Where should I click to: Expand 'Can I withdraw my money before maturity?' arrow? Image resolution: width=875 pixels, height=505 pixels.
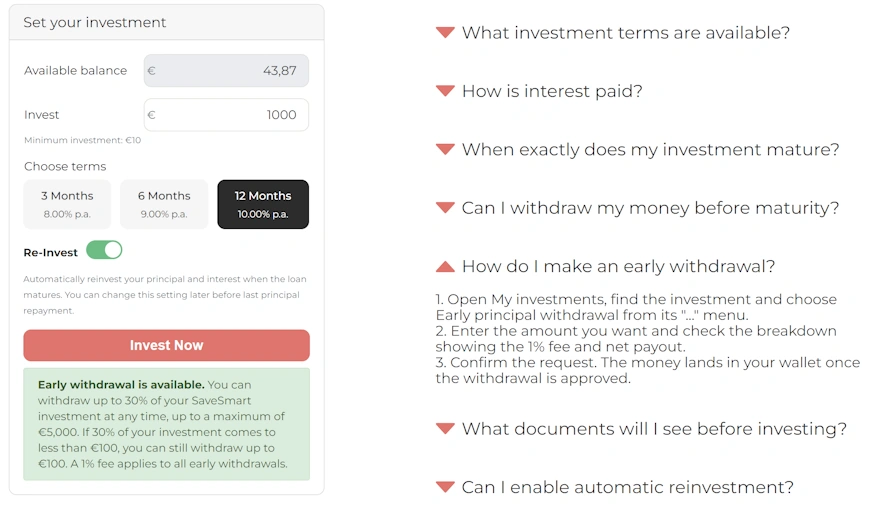point(445,208)
